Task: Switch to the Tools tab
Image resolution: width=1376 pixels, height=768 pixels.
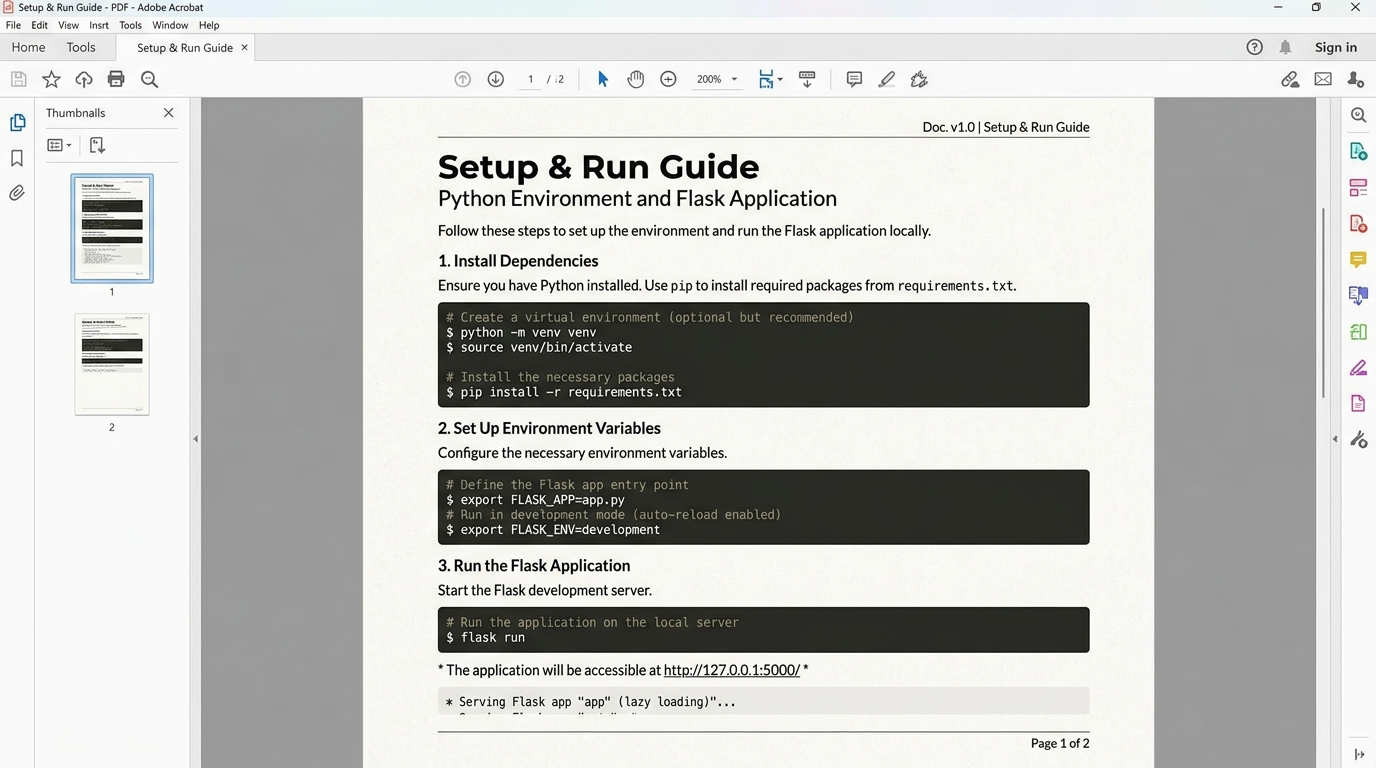Action: tap(81, 47)
